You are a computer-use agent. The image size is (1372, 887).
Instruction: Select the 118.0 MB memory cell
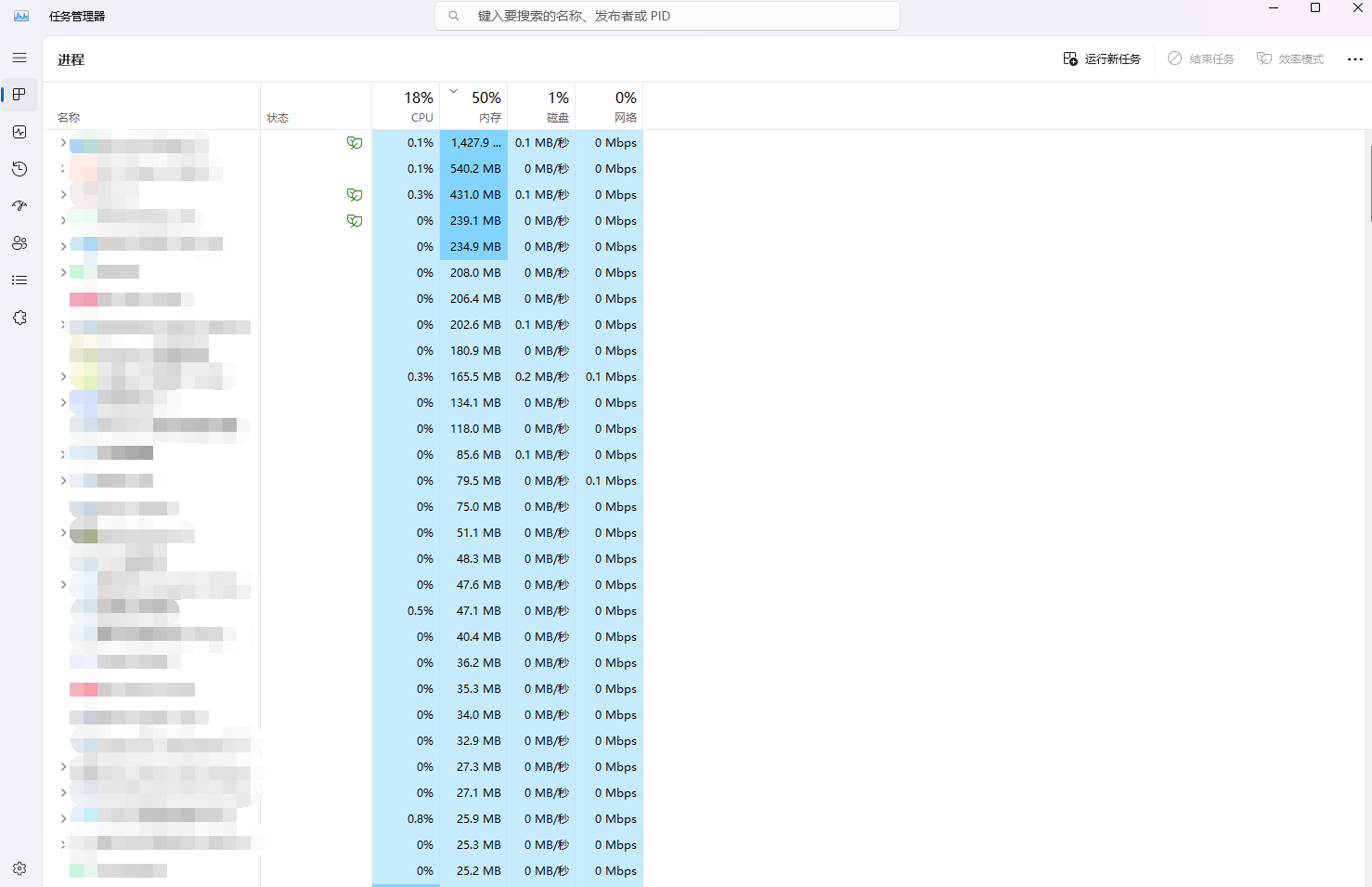point(473,429)
